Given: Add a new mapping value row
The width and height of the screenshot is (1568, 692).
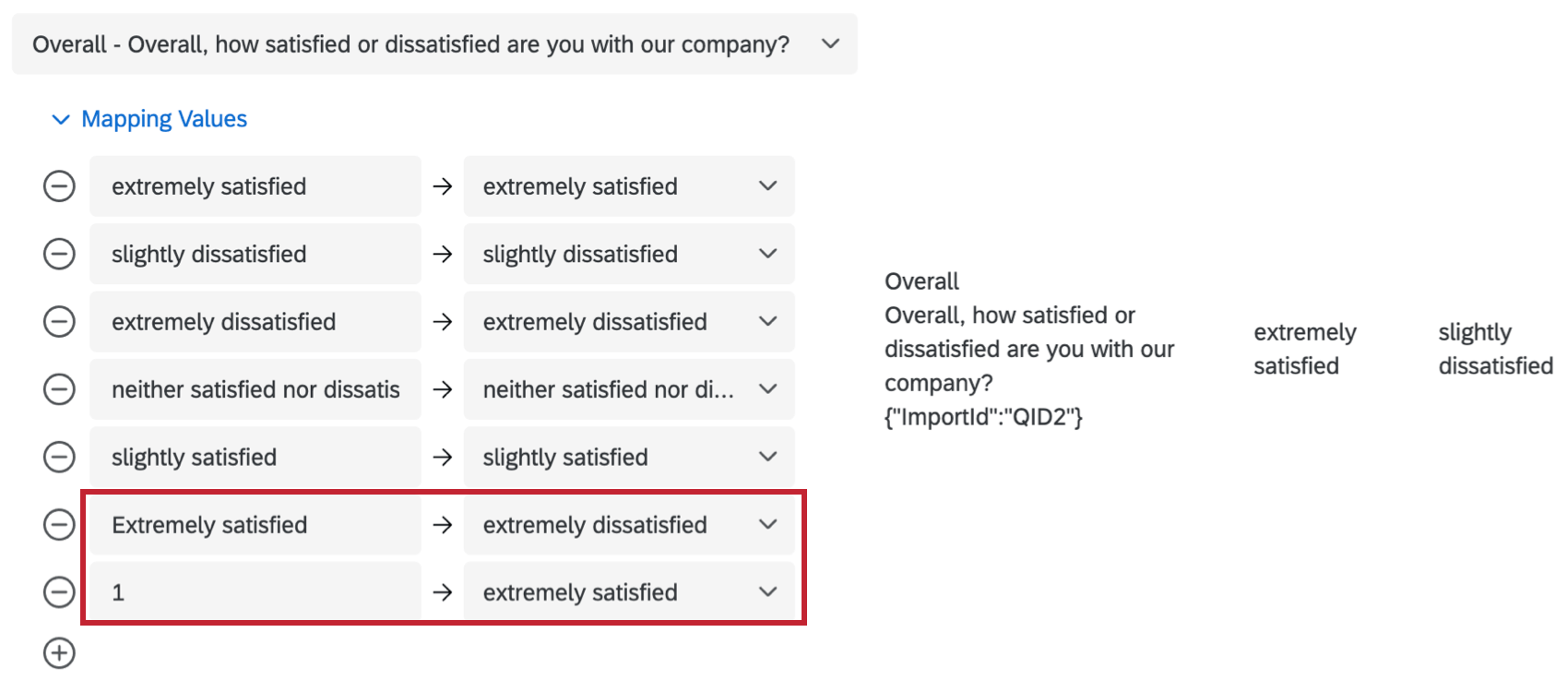Looking at the screenshot, I should [x=59, y=653].
